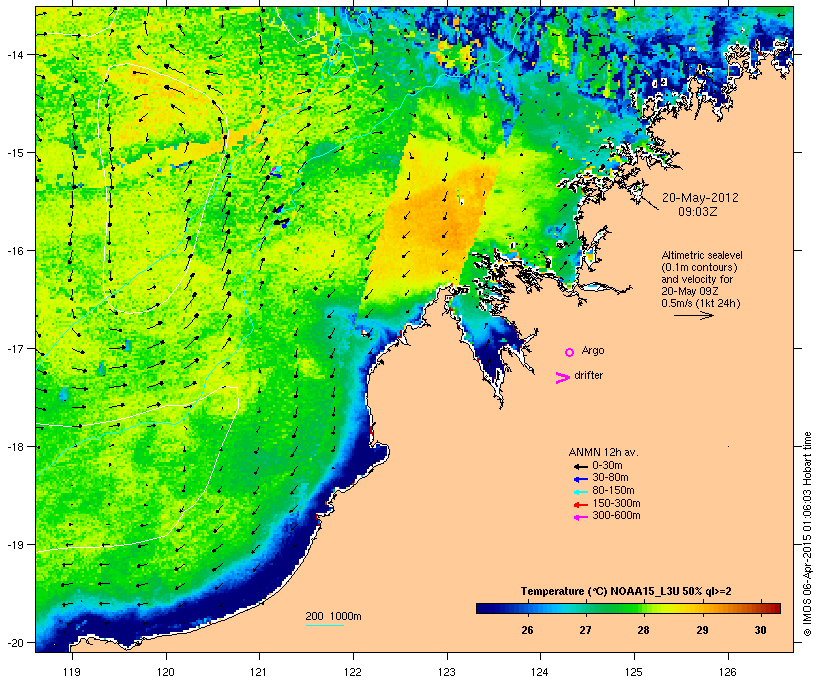Viewport: 820px width, 680px height.
Task: Click the '150-300m' depth label
Action: pos(616,504)
